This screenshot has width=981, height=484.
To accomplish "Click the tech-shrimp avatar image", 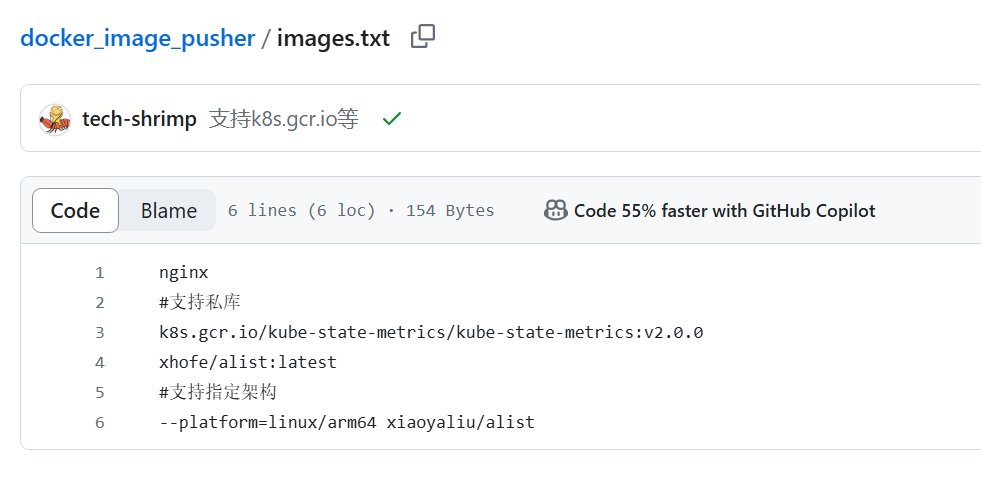I will point(55,119).
